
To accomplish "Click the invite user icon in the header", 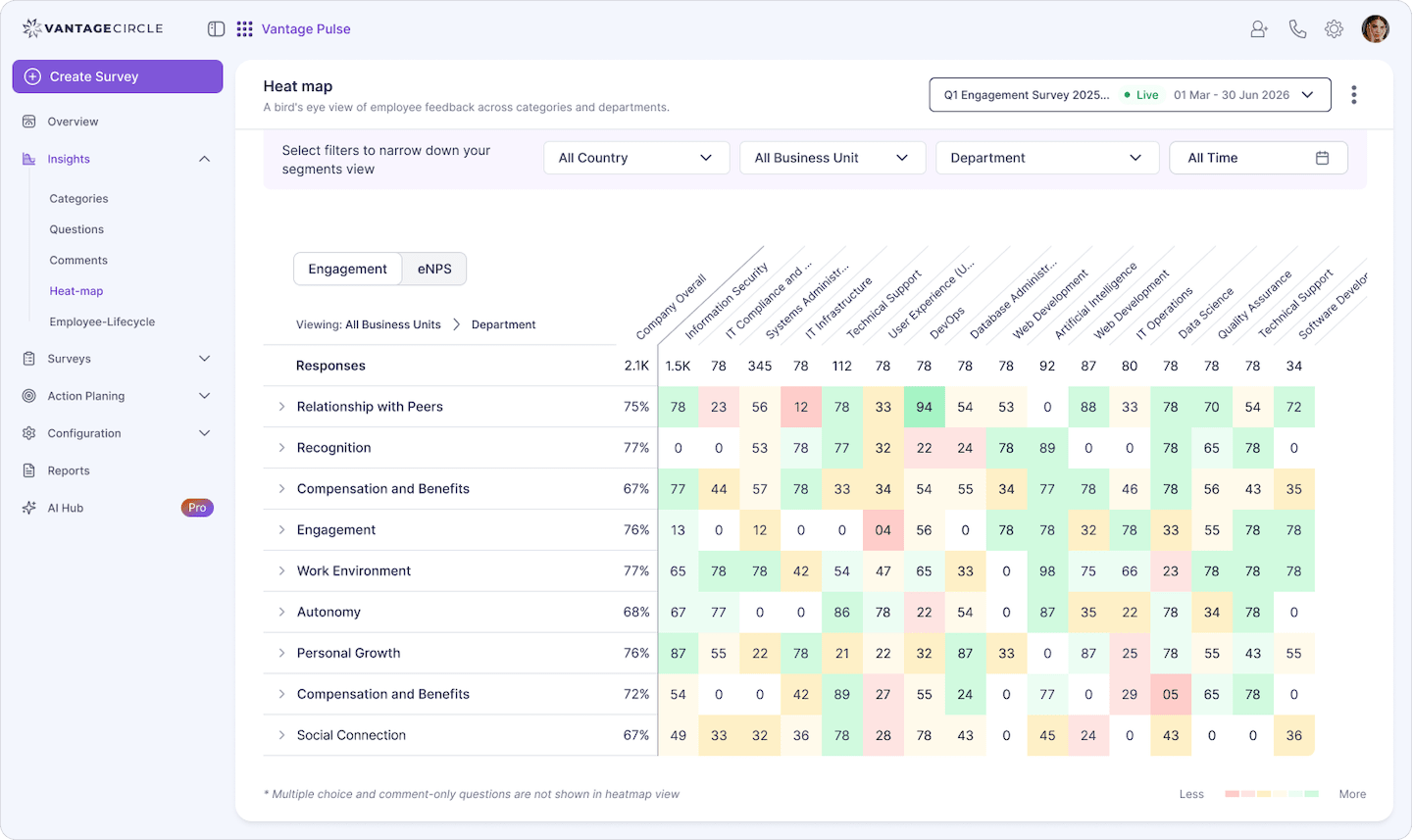I will point(1258,28).
